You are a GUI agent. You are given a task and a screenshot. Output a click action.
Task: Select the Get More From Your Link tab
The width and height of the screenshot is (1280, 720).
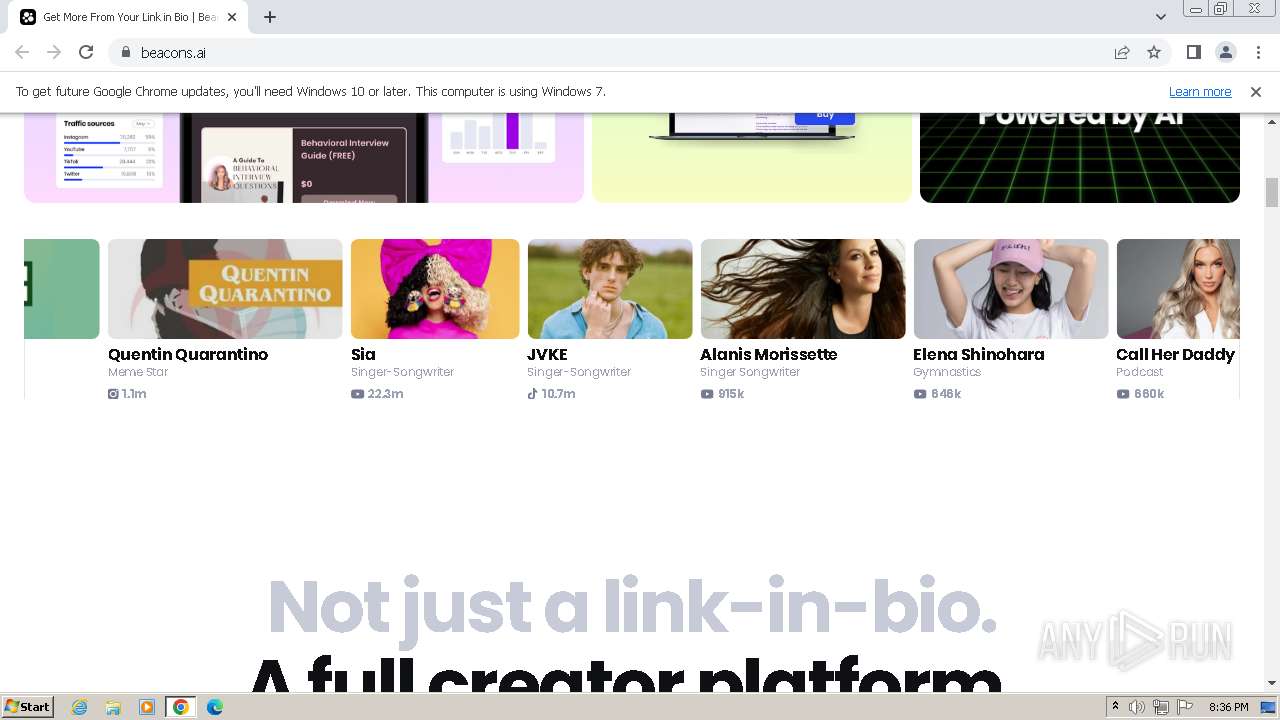128,17
